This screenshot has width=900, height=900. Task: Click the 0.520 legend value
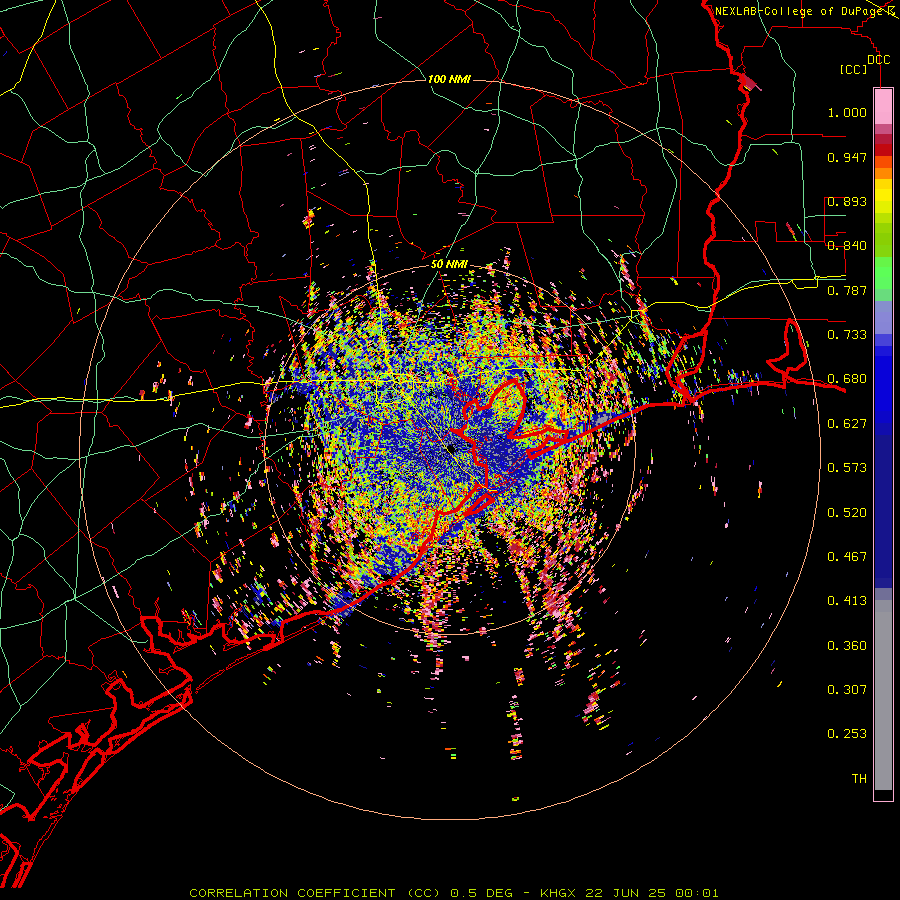click(x=847, y=513)
